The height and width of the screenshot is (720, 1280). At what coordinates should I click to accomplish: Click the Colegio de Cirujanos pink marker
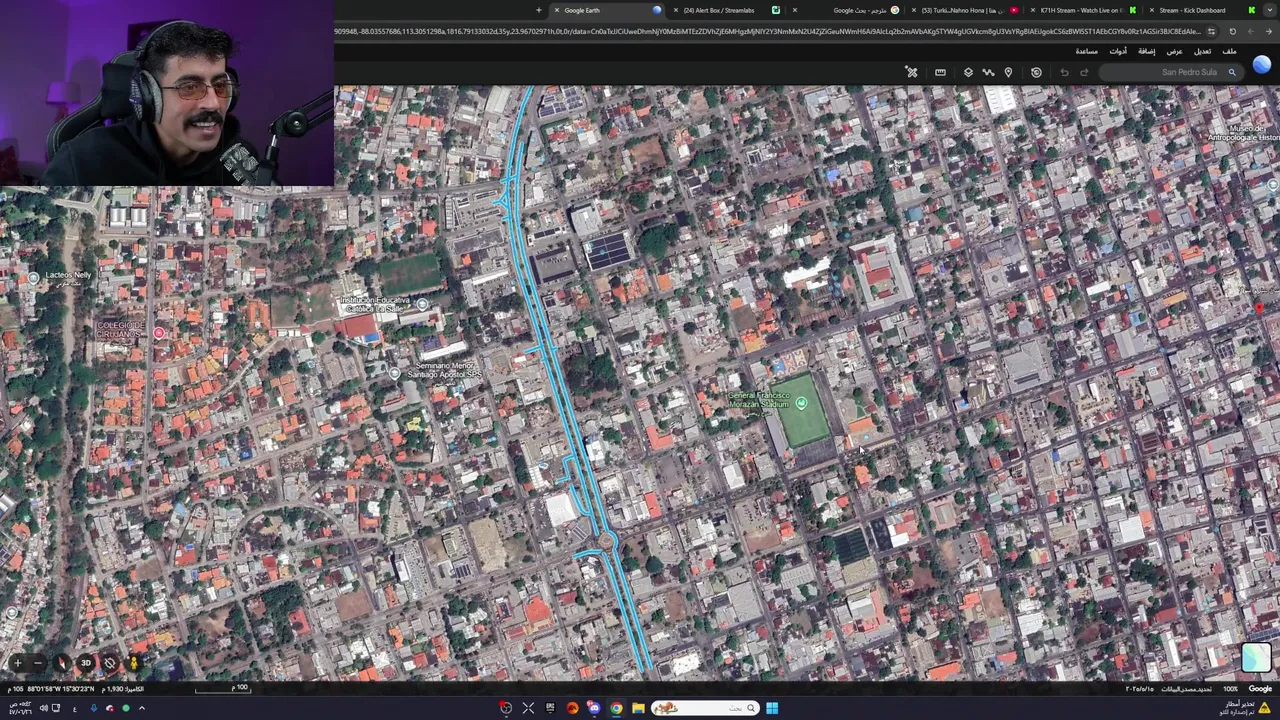(158, 333)
